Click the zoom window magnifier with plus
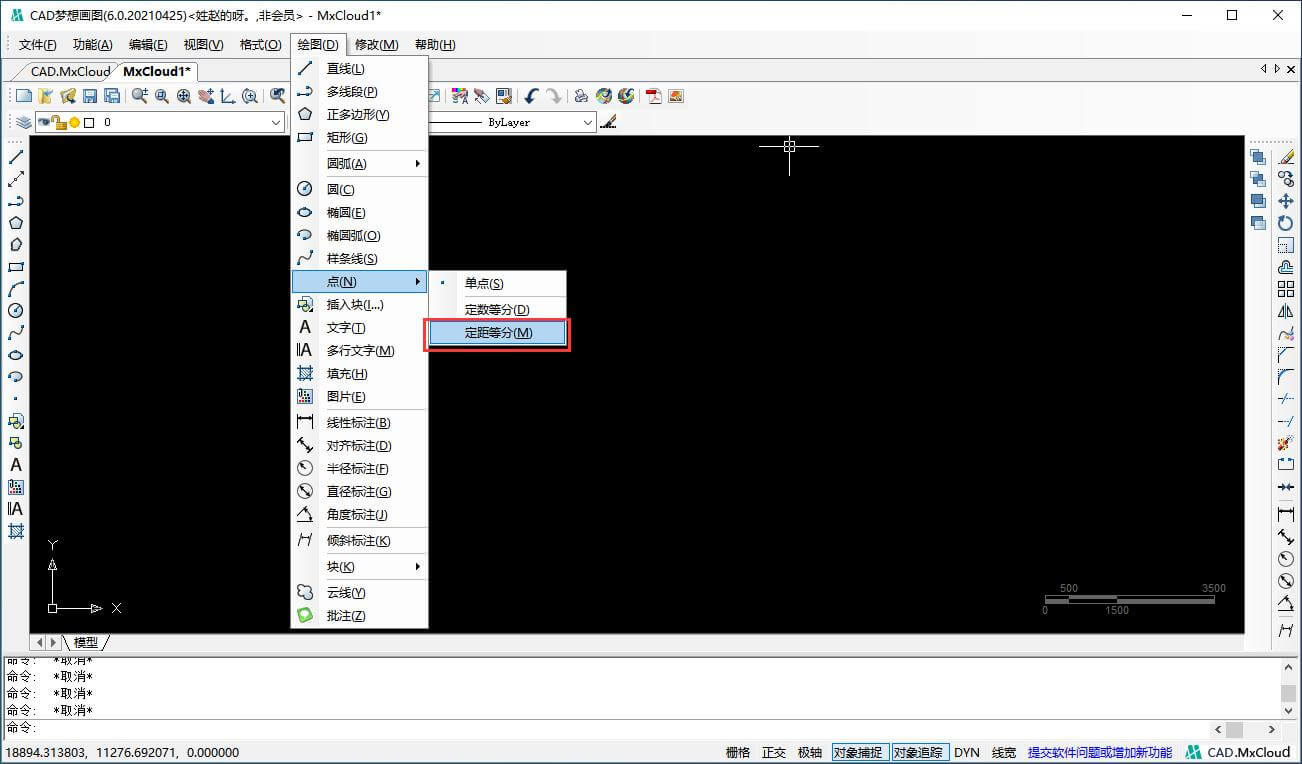1302x764 pixels. 140,96
